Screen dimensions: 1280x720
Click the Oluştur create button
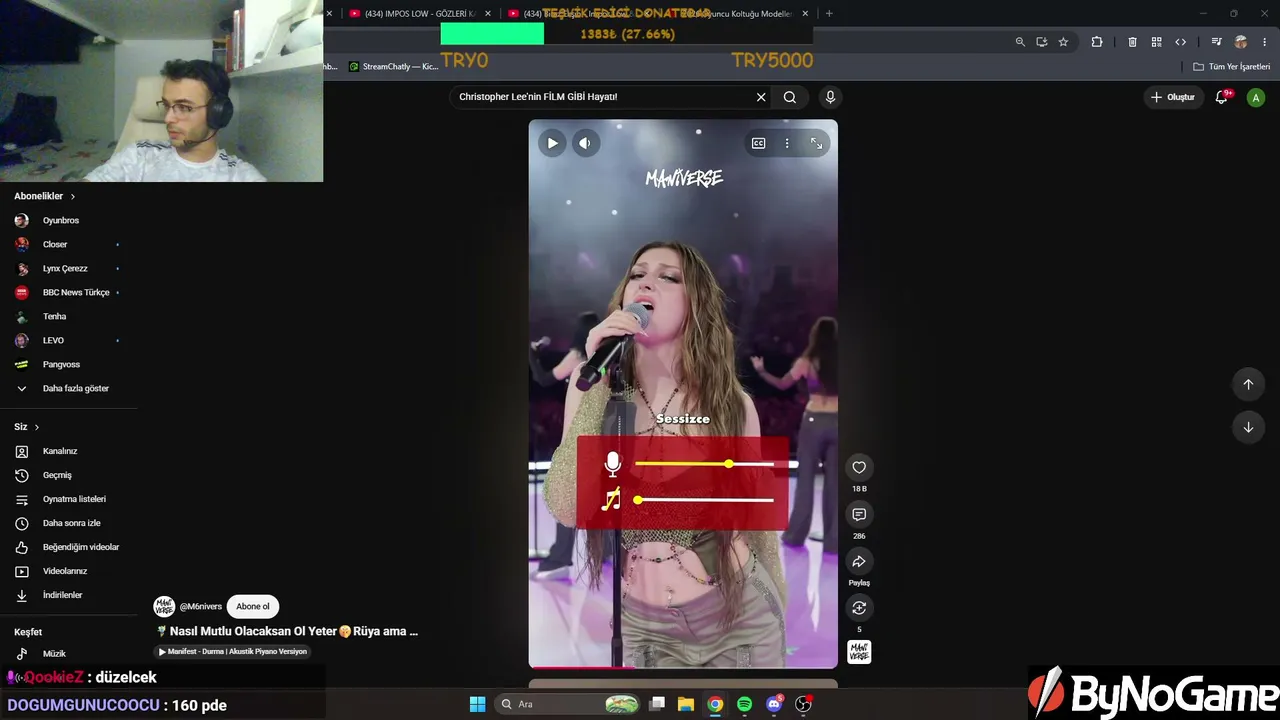coord(1173,97)
